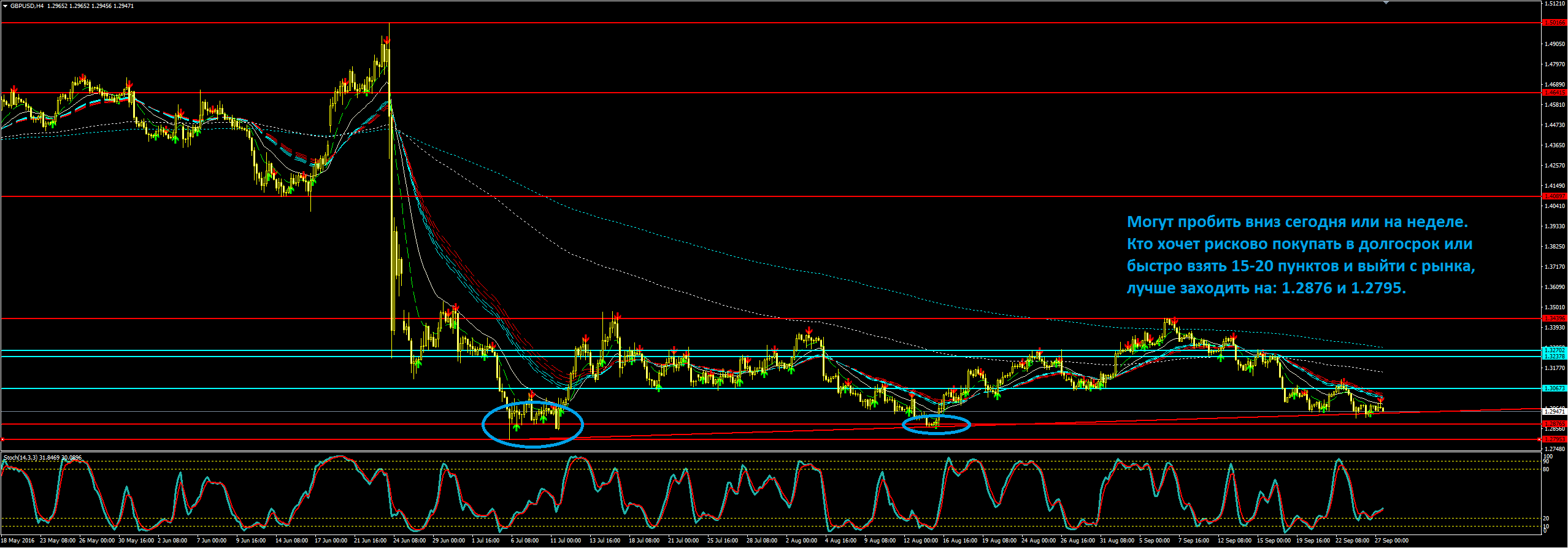Click the '12 Aug 00:00' time axis label
1568x548 pixels.
(921, 541)
